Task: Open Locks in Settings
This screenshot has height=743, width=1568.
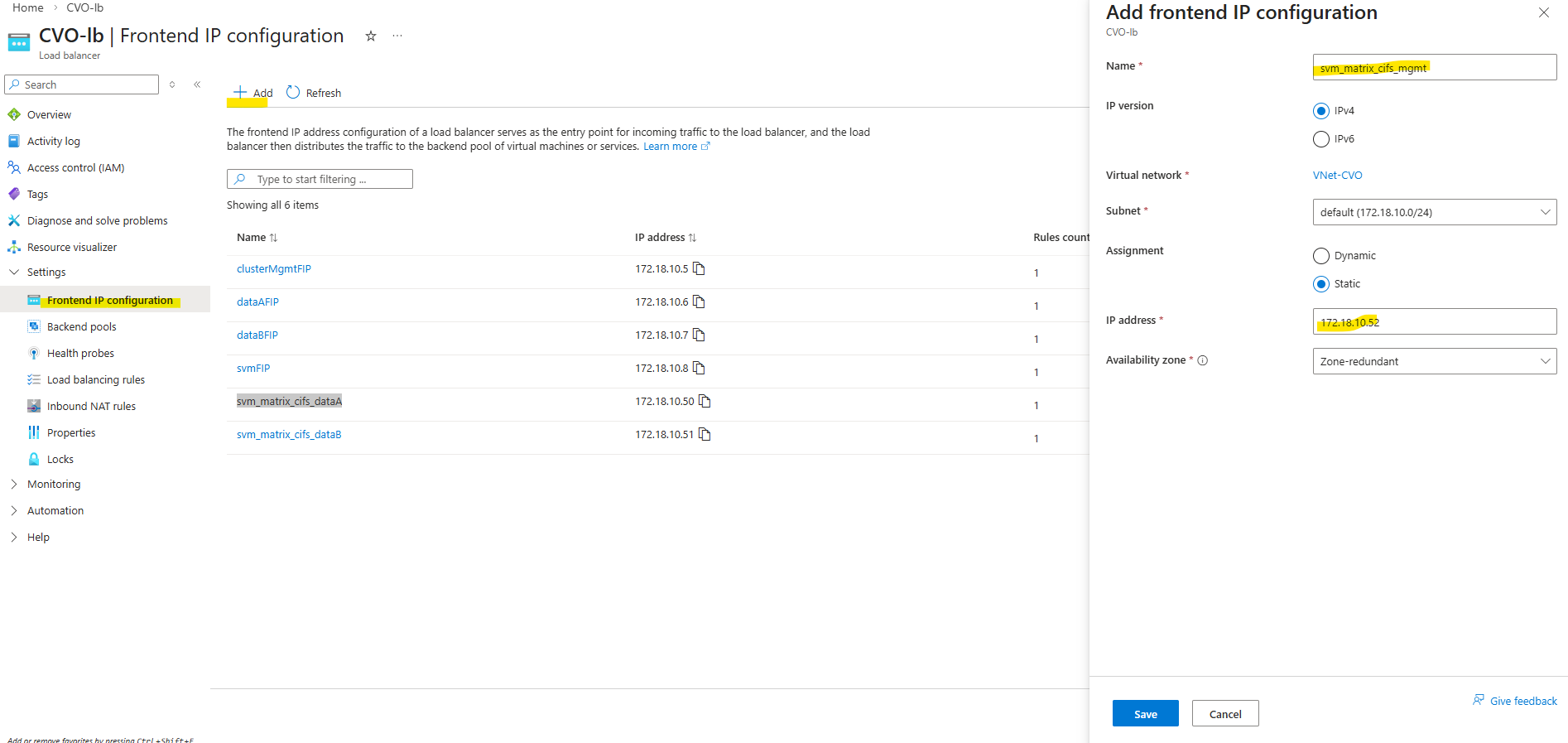Action: point(60,460)
